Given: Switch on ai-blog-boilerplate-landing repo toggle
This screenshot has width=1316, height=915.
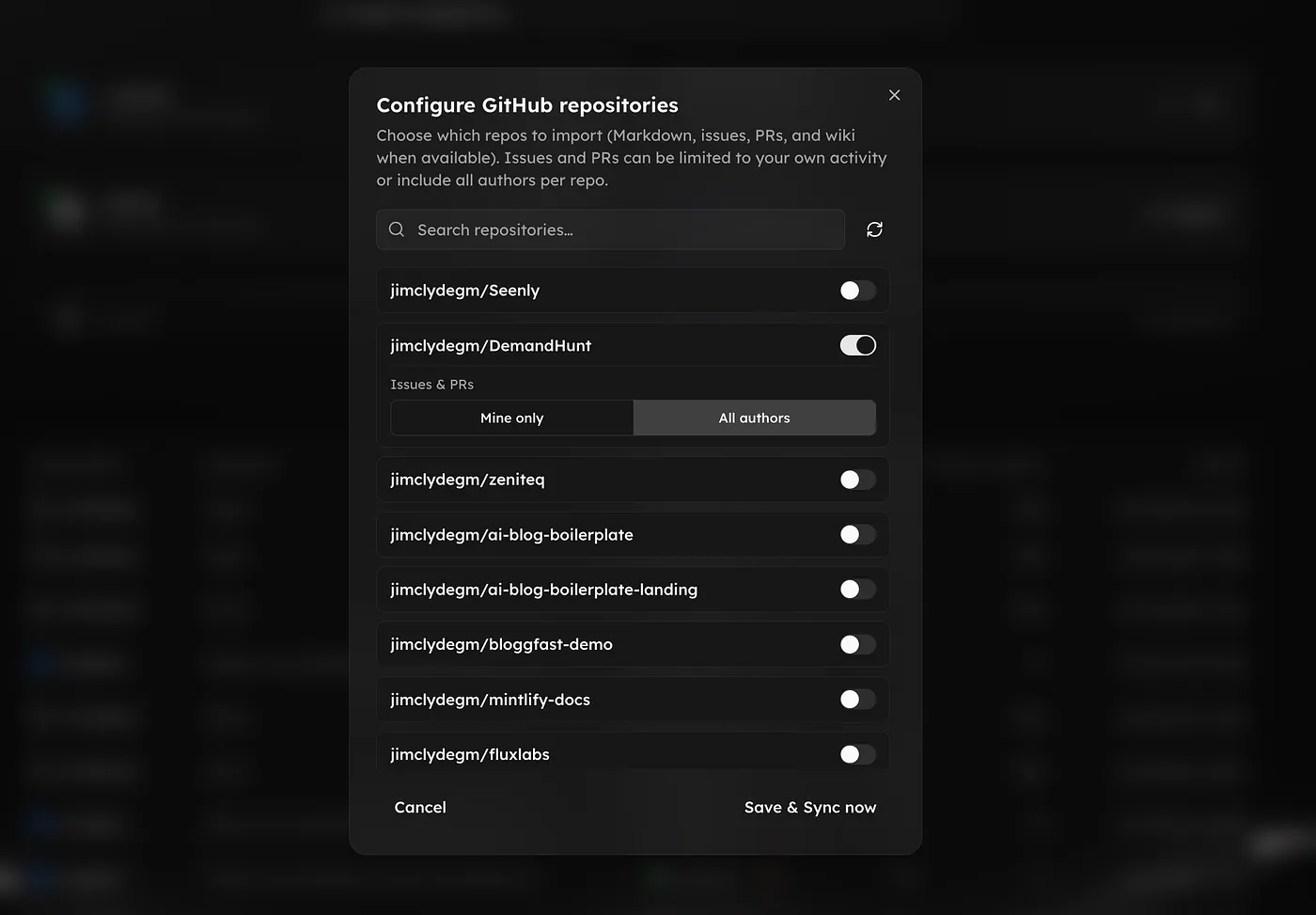Looking at the screenshot, I should [857, 590].
